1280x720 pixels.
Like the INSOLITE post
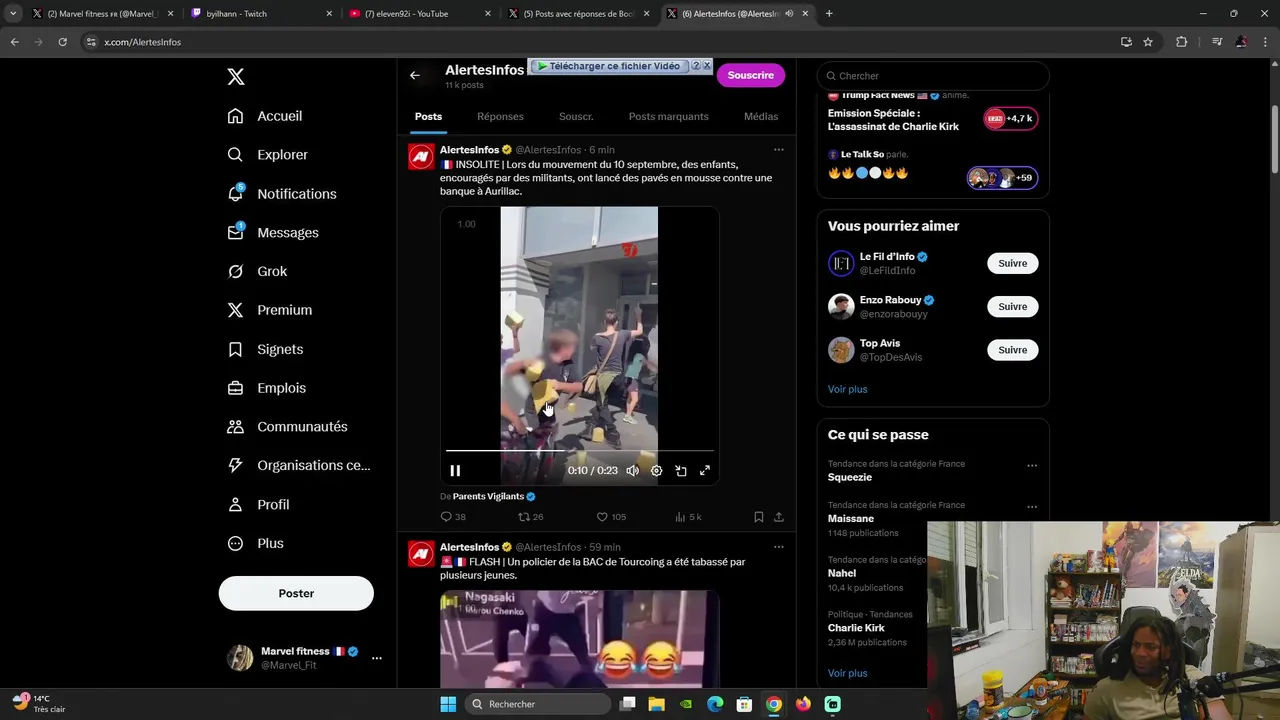coord(611,517)
